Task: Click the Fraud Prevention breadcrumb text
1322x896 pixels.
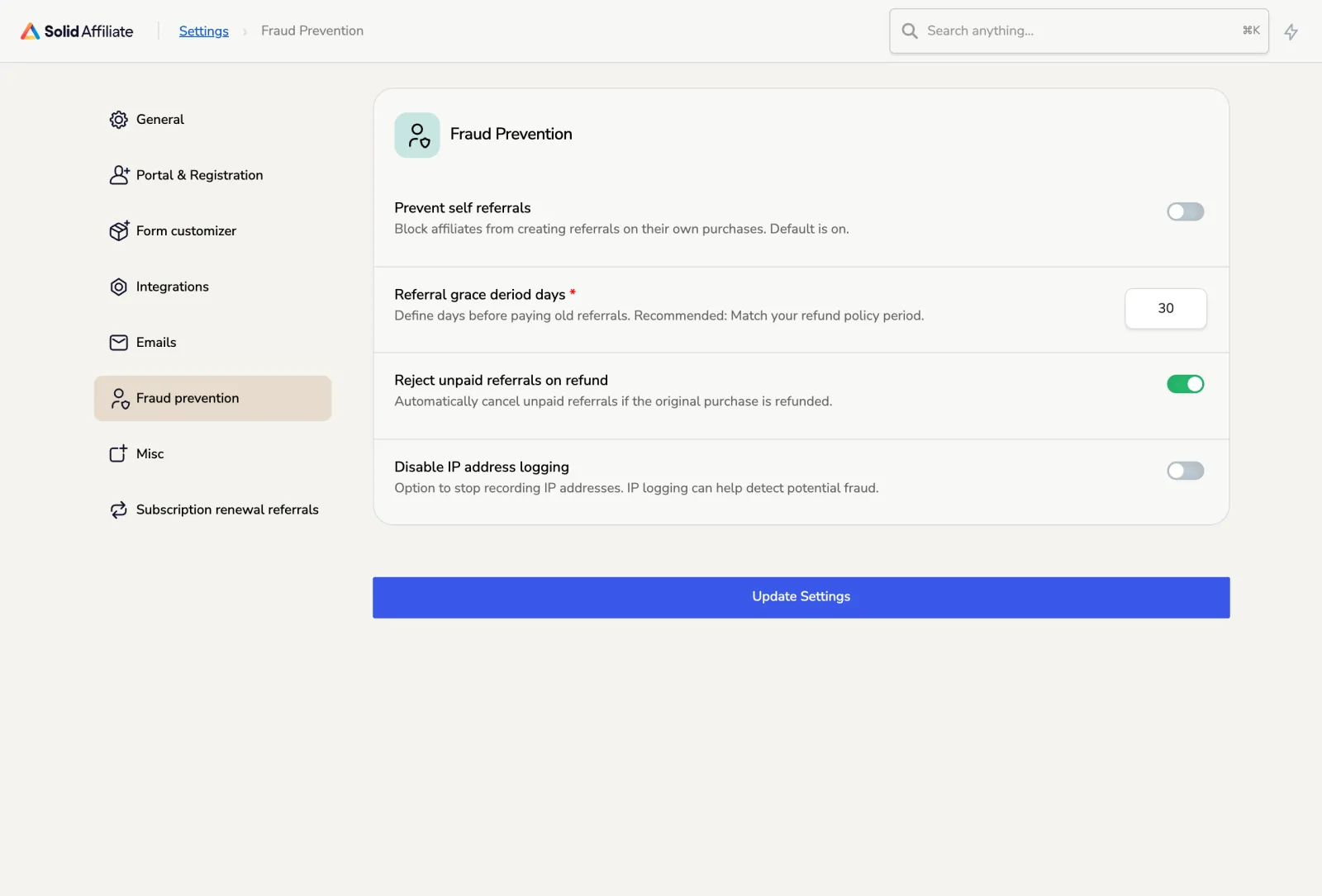Action: pos(312,31)
